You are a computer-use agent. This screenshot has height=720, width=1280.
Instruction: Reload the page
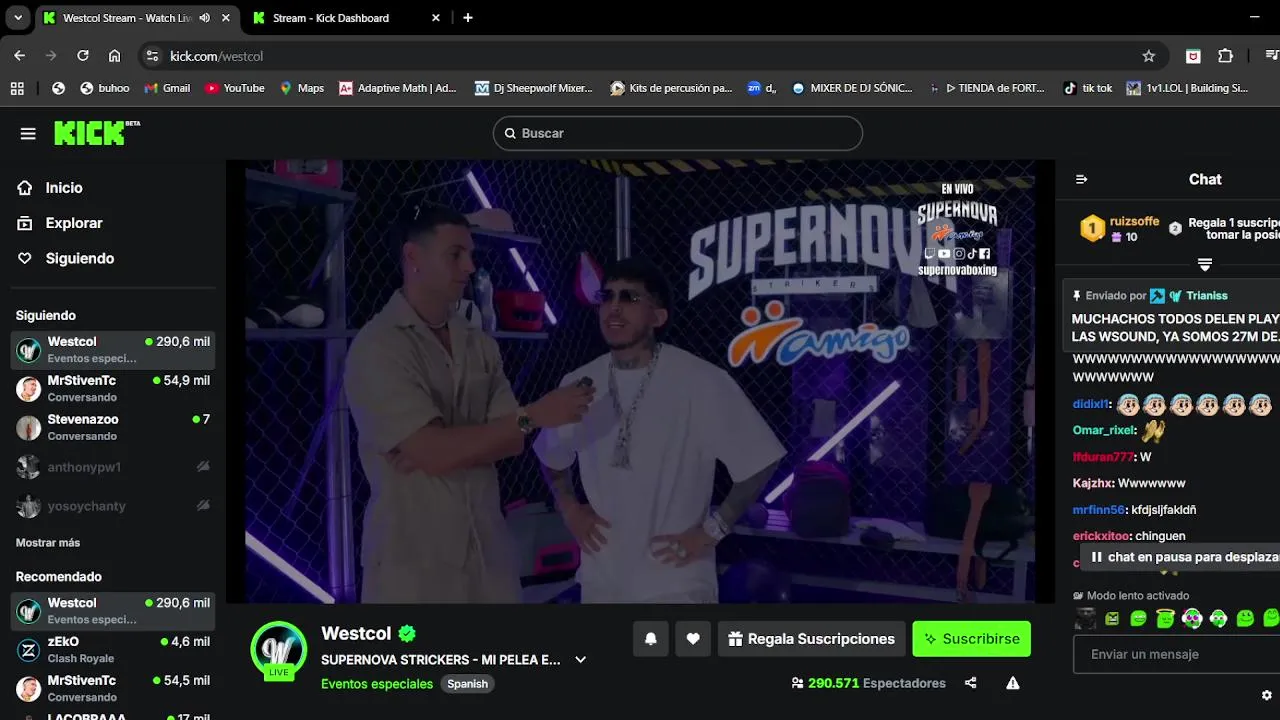(83, 56)
